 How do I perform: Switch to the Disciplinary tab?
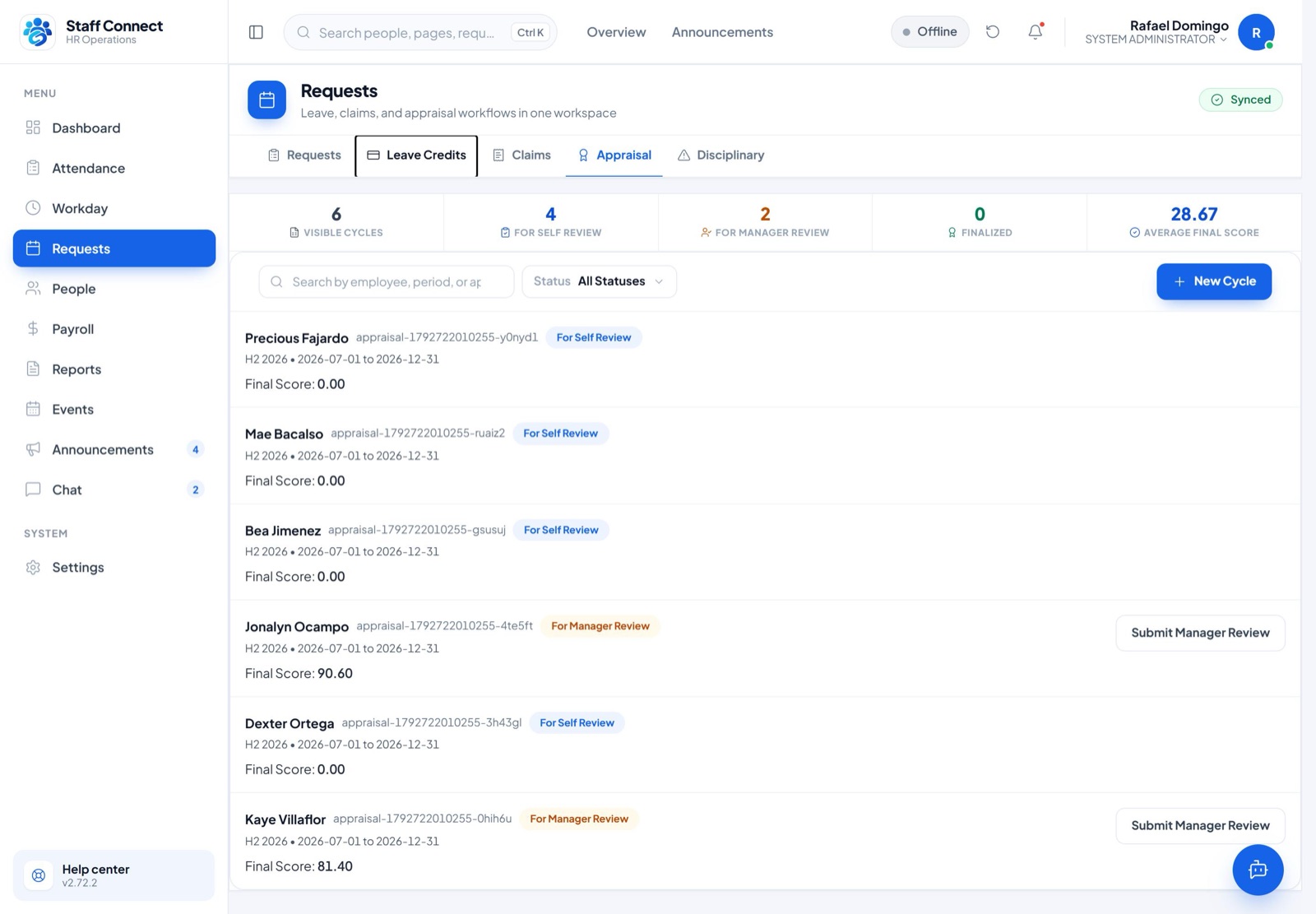click(x=721, y=155)
